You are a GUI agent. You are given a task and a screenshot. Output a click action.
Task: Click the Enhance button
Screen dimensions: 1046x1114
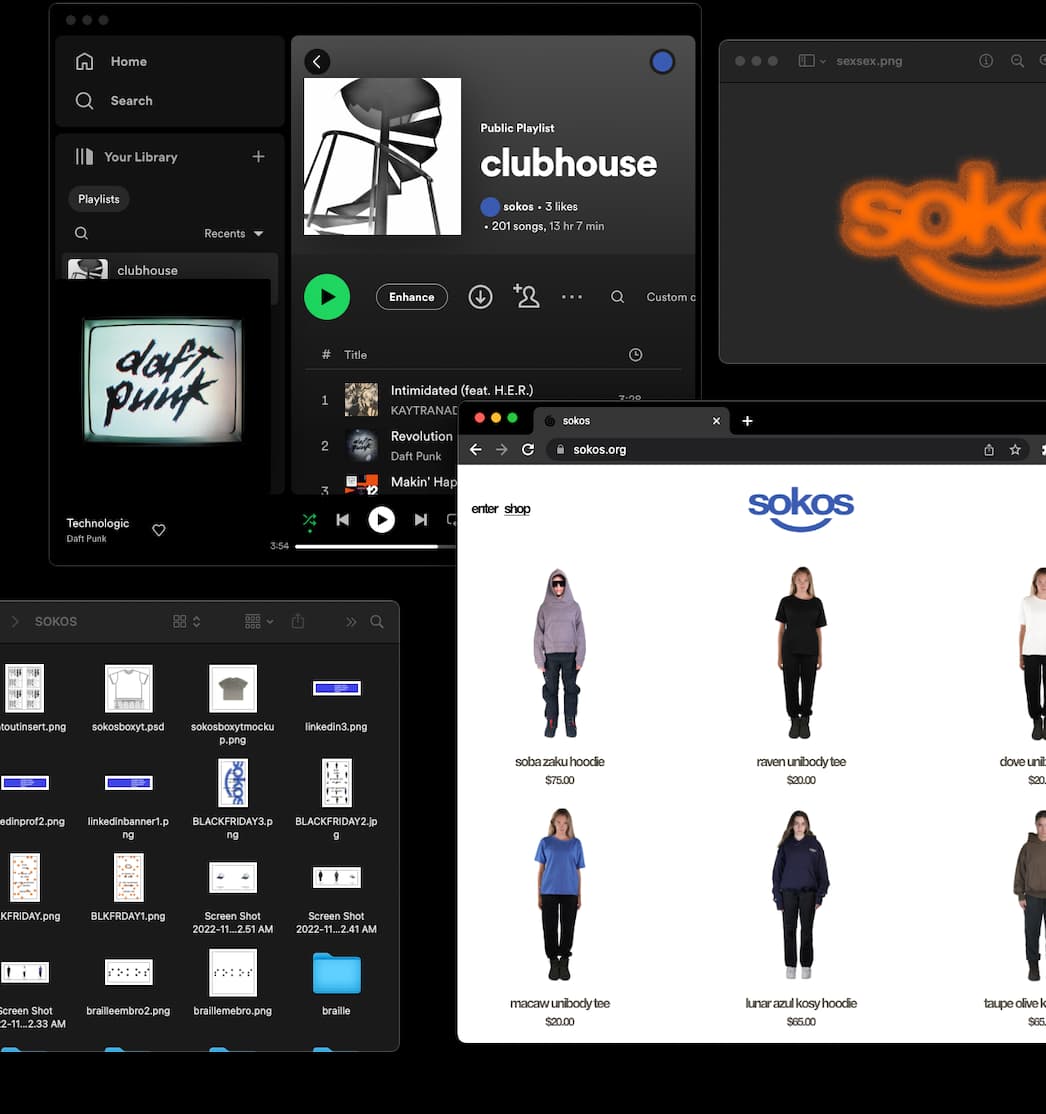[x=411, y=297]
